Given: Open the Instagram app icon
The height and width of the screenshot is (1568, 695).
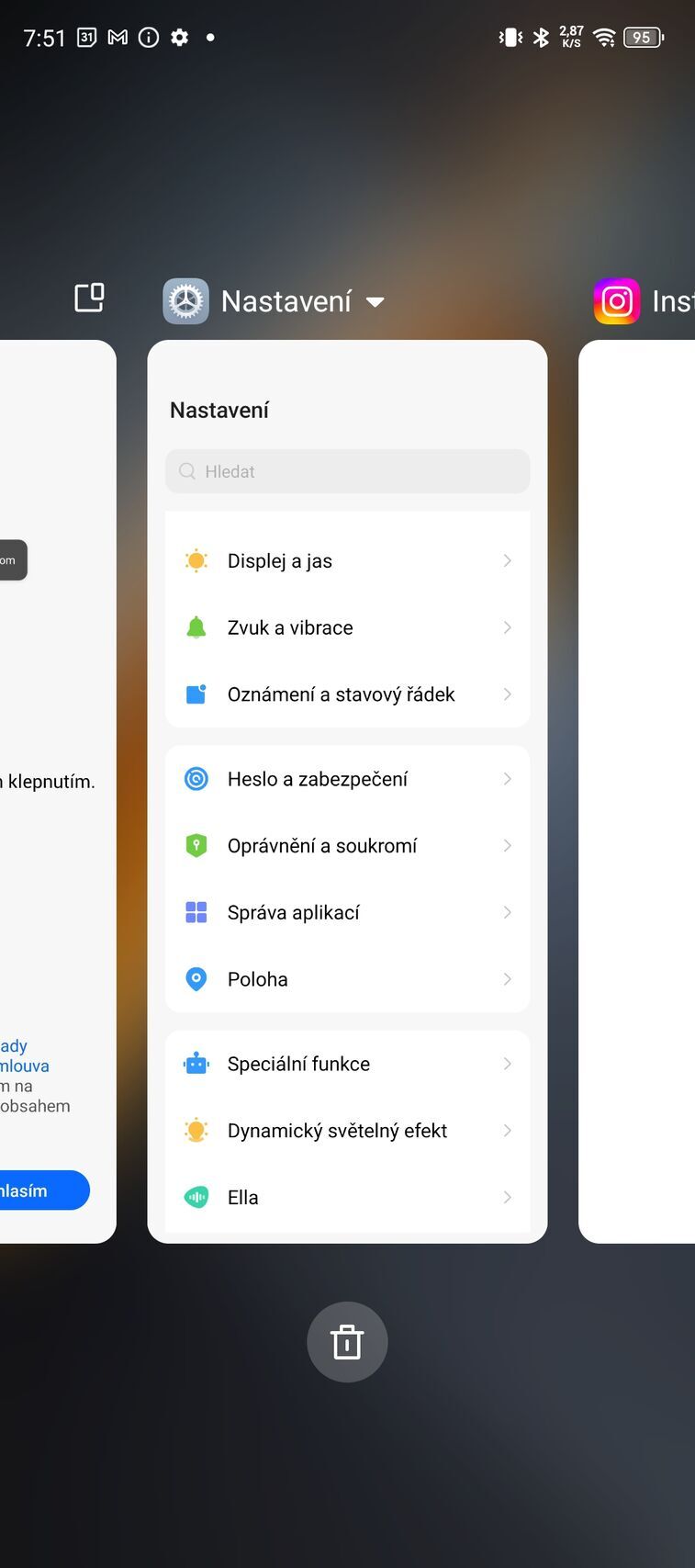Looking at the screenshot, I should point(617,301).
